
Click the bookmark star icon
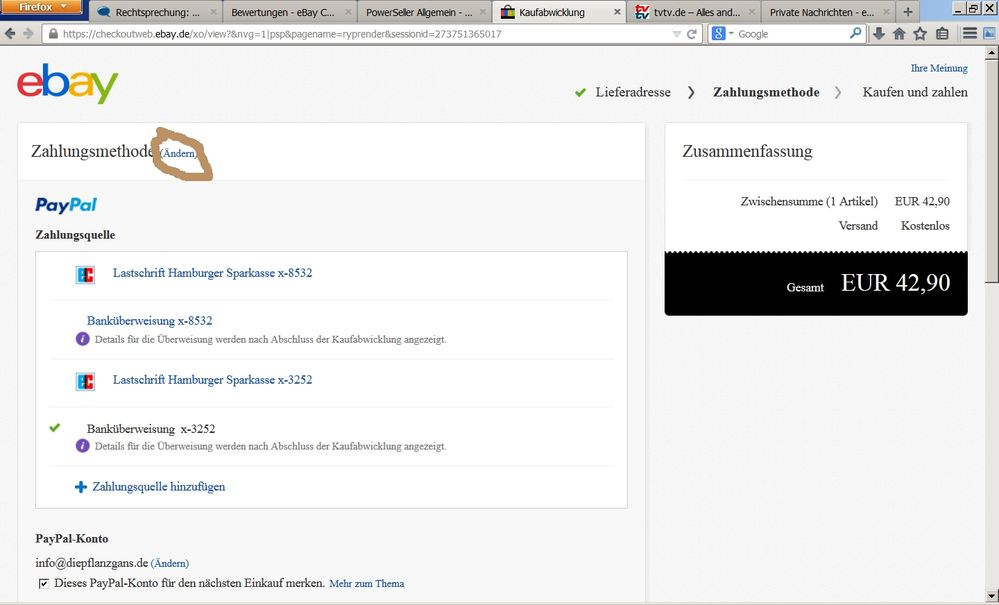tap(920, 34)
